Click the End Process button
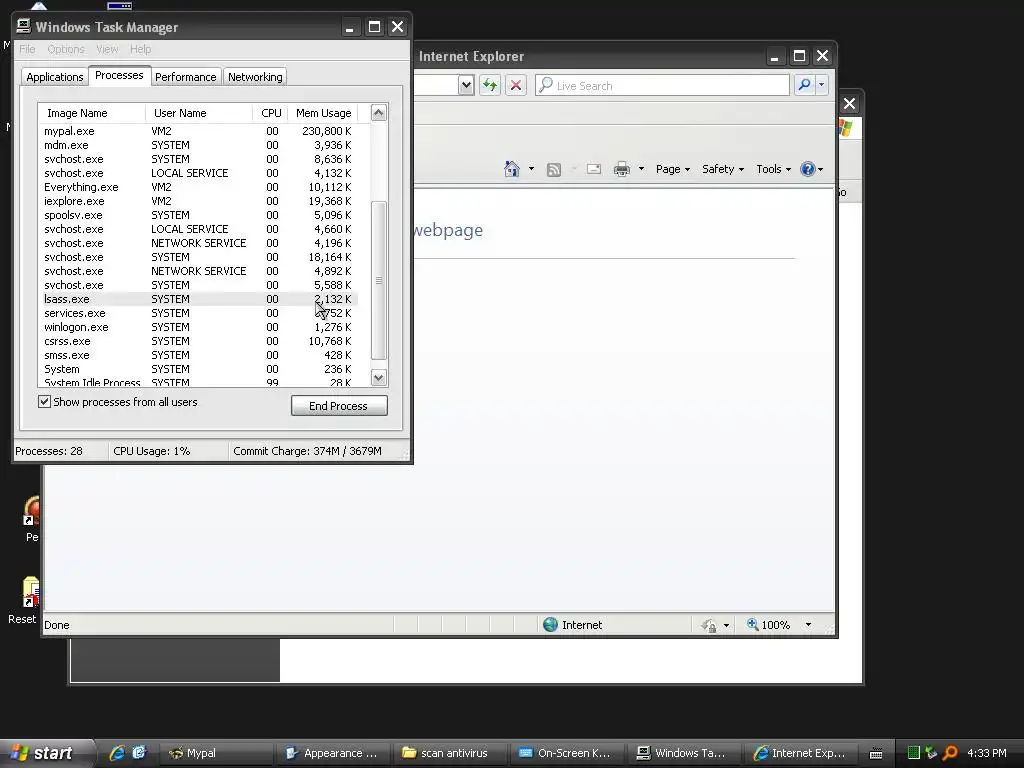The width and height of the screenshot is (1024, 768). click(339, 406)
